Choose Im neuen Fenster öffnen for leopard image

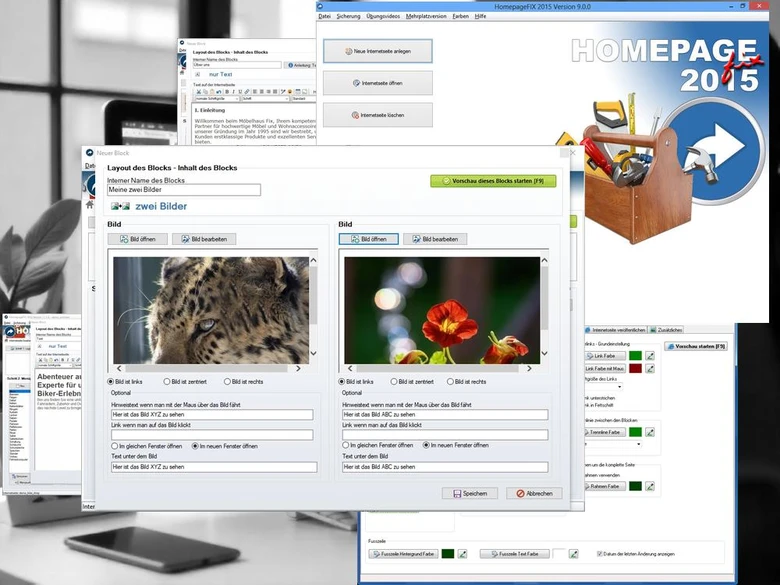(x=195, y=446)
